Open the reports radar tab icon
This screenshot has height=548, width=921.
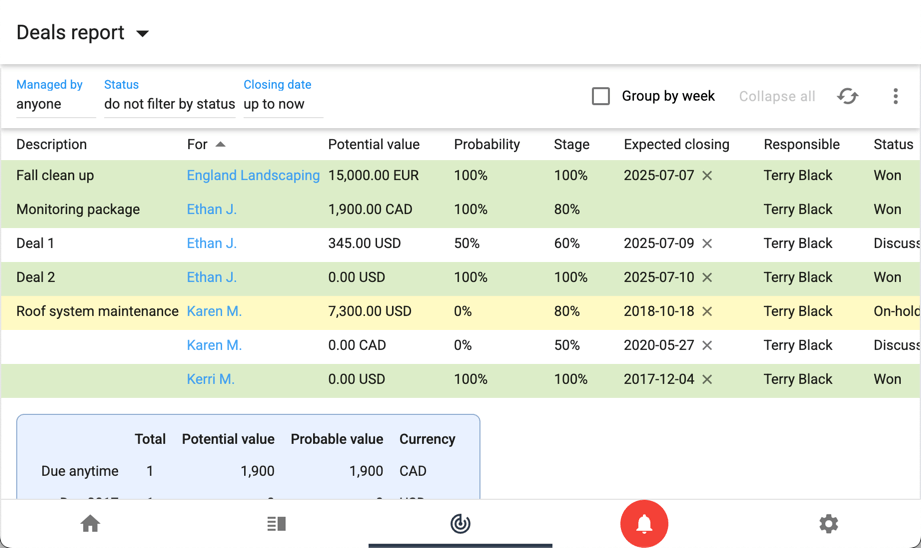460,523
